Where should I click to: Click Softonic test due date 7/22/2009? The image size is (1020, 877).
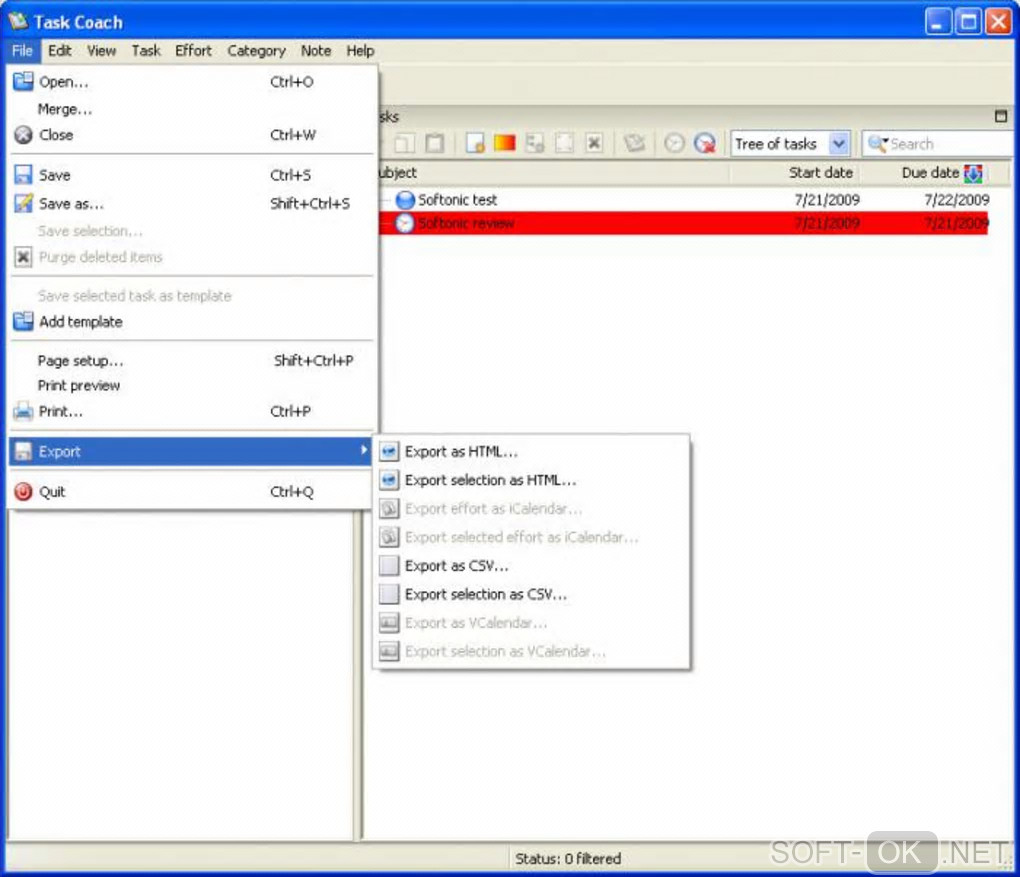point(956,200)
